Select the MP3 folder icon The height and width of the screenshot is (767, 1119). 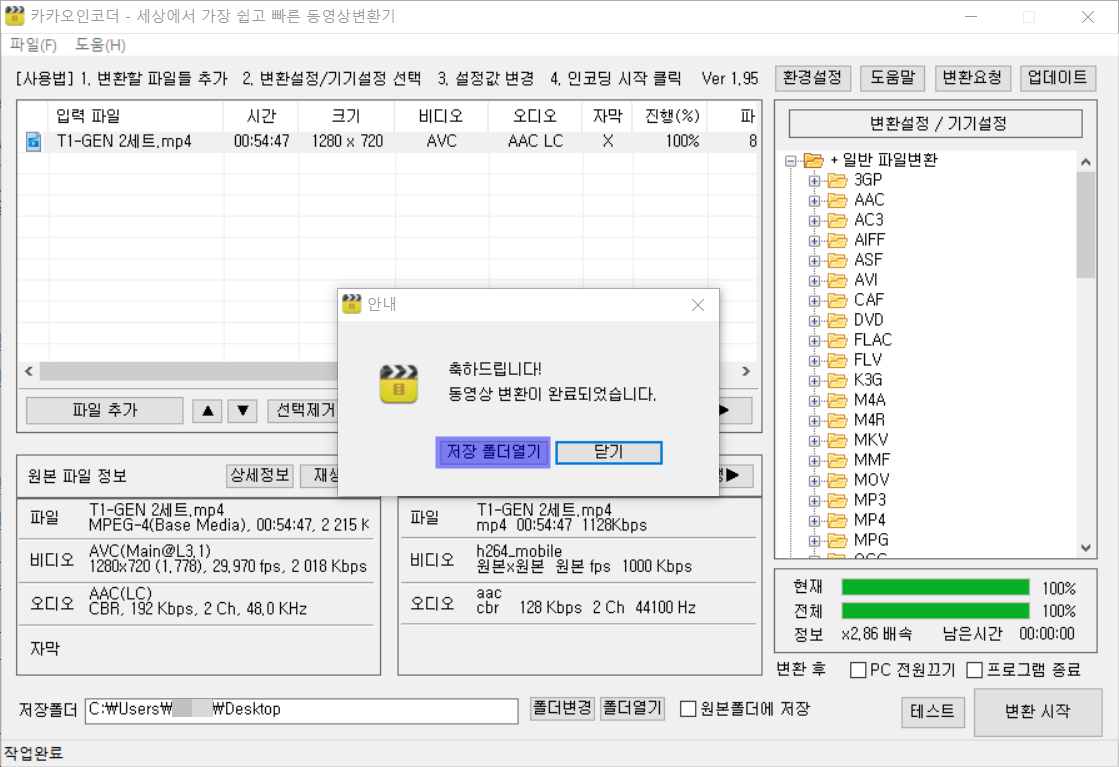(x=837, y=500)
